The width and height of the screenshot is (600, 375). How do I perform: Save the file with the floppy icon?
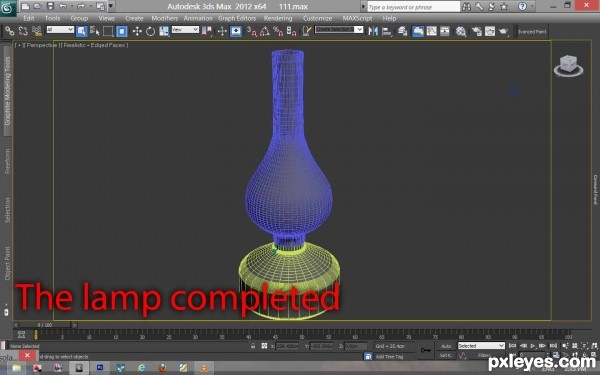[x=50, y=6]
